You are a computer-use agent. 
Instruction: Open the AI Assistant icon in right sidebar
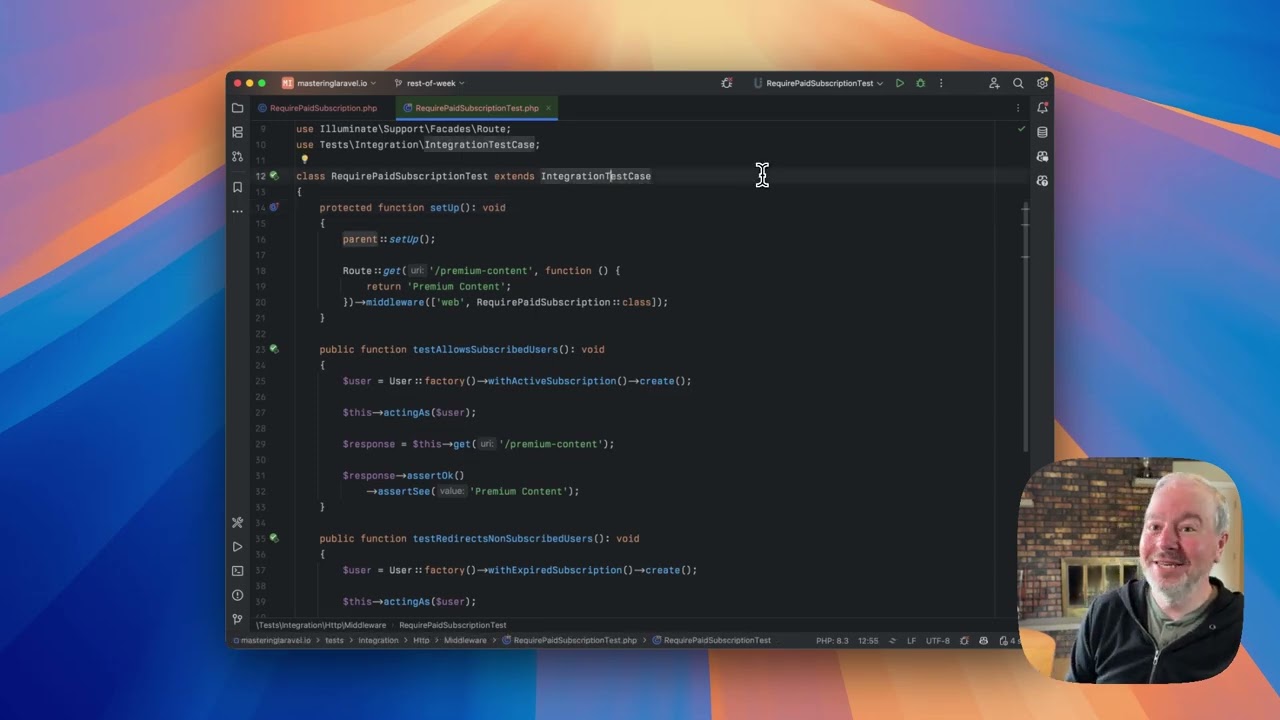coord(1042,156)
